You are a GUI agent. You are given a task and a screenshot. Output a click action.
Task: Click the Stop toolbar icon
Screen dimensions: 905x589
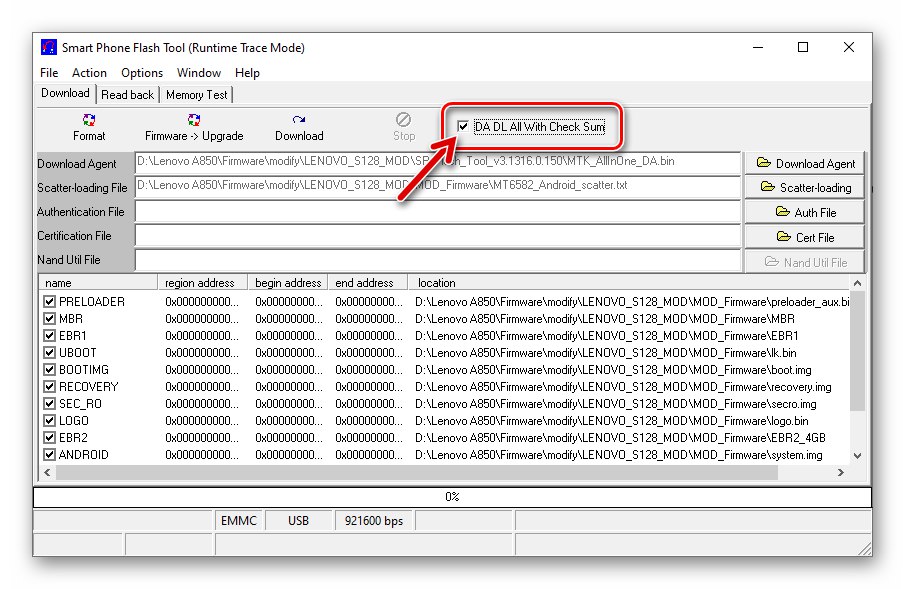click(x=403, y=120)
